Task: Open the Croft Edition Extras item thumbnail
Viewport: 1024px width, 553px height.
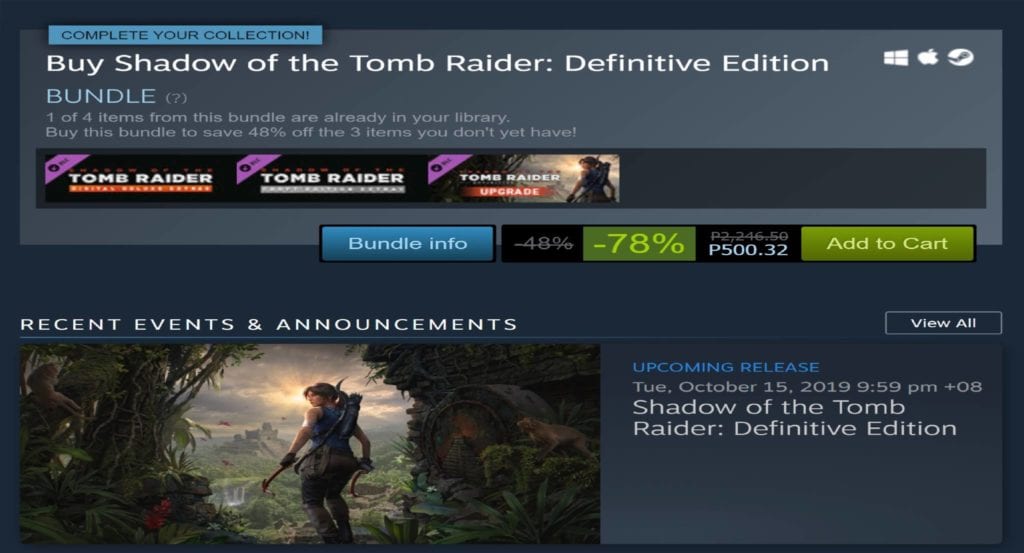Action: click(x=332, y=178)
